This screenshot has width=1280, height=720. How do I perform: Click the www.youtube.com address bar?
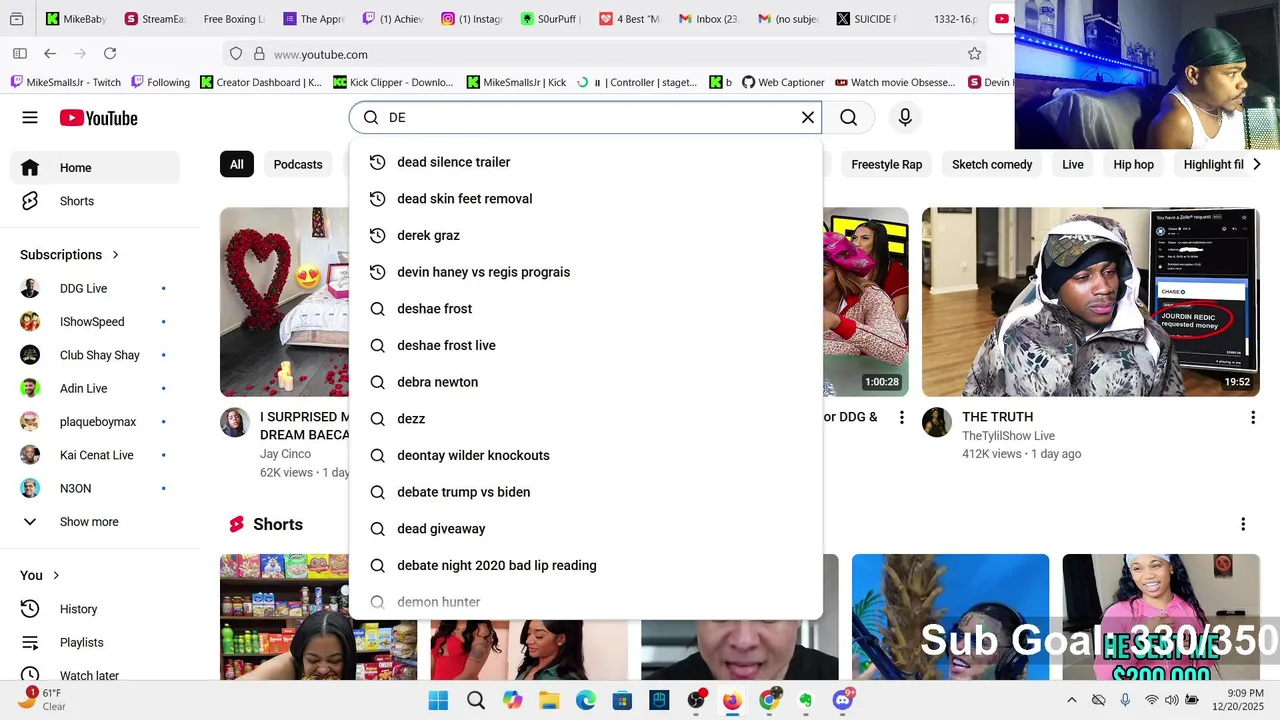coord(605,54)
